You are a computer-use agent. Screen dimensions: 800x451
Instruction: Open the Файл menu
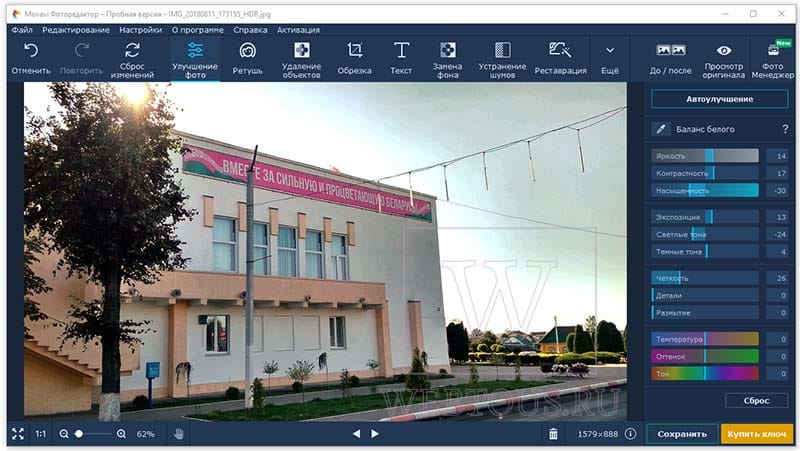pyautogui.click(x=22, y=30)
